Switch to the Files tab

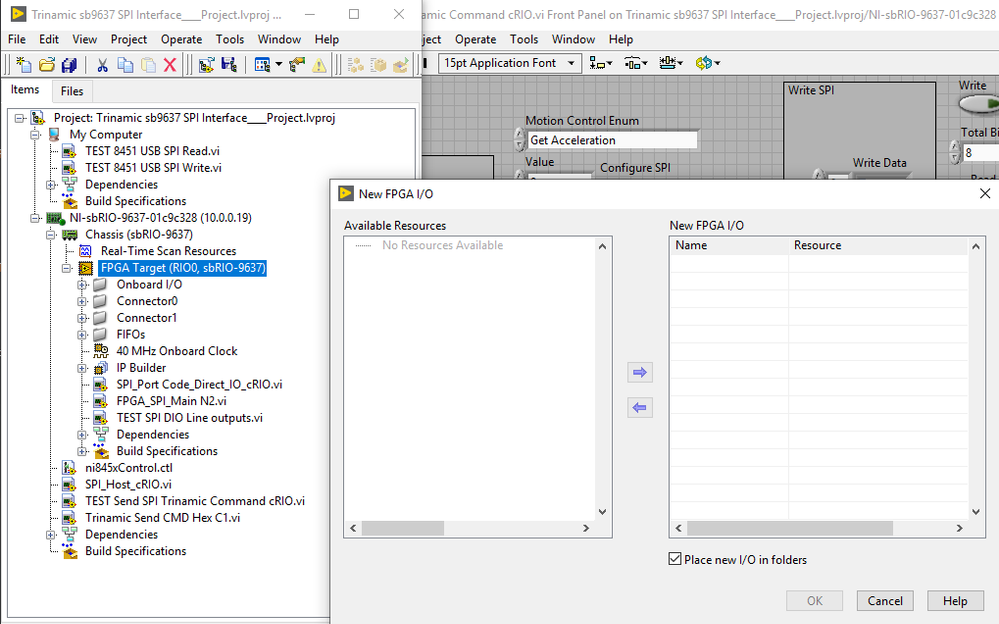point(72,91)
